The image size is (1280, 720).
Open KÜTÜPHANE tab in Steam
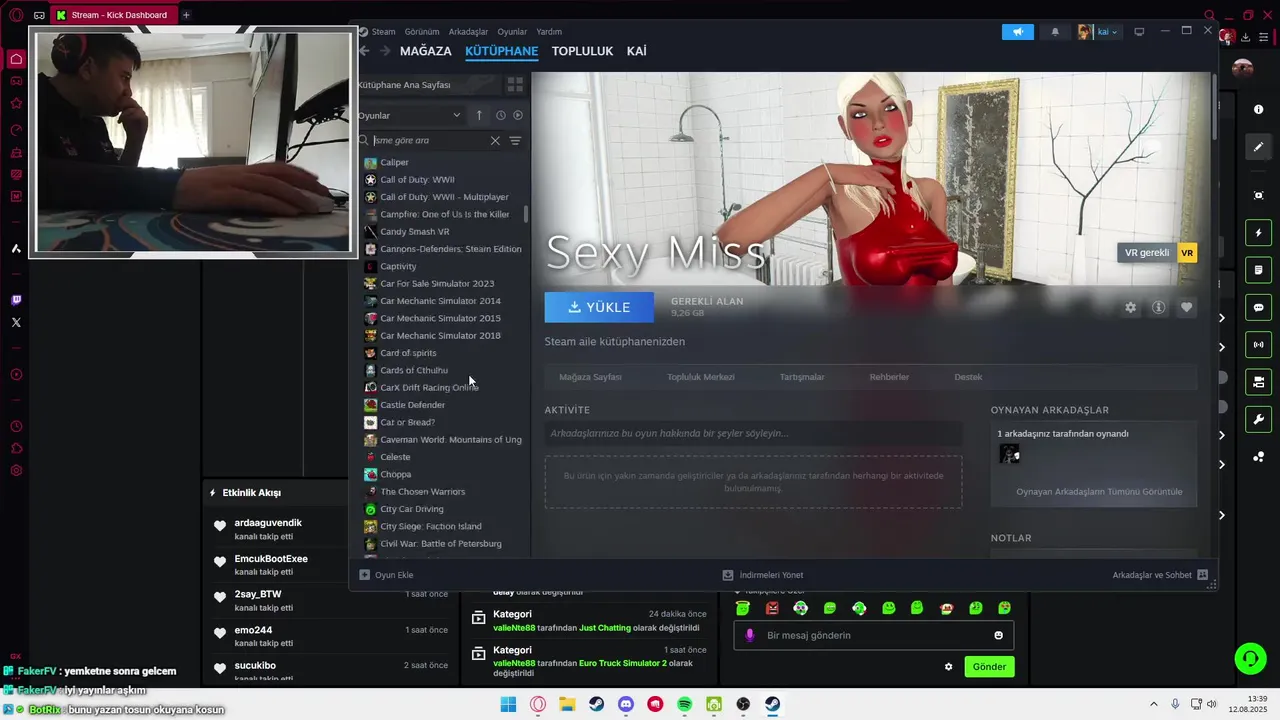(x=502, y=51)
